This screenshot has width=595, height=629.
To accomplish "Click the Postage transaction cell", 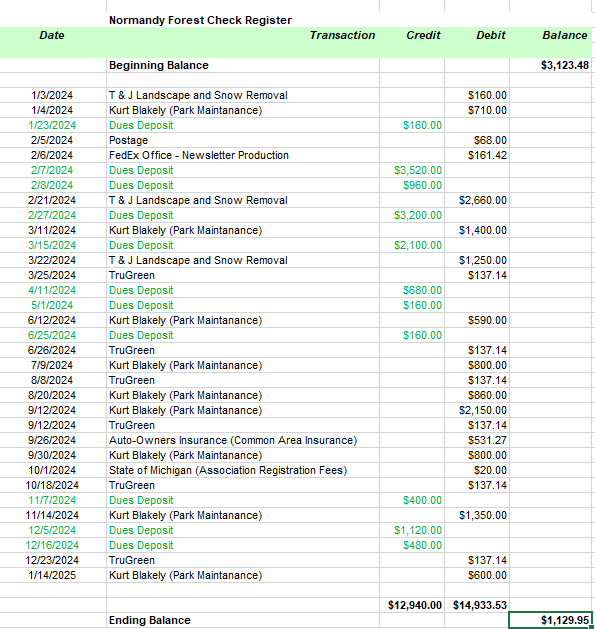I will pyautogui.click(x=243, y=140).
